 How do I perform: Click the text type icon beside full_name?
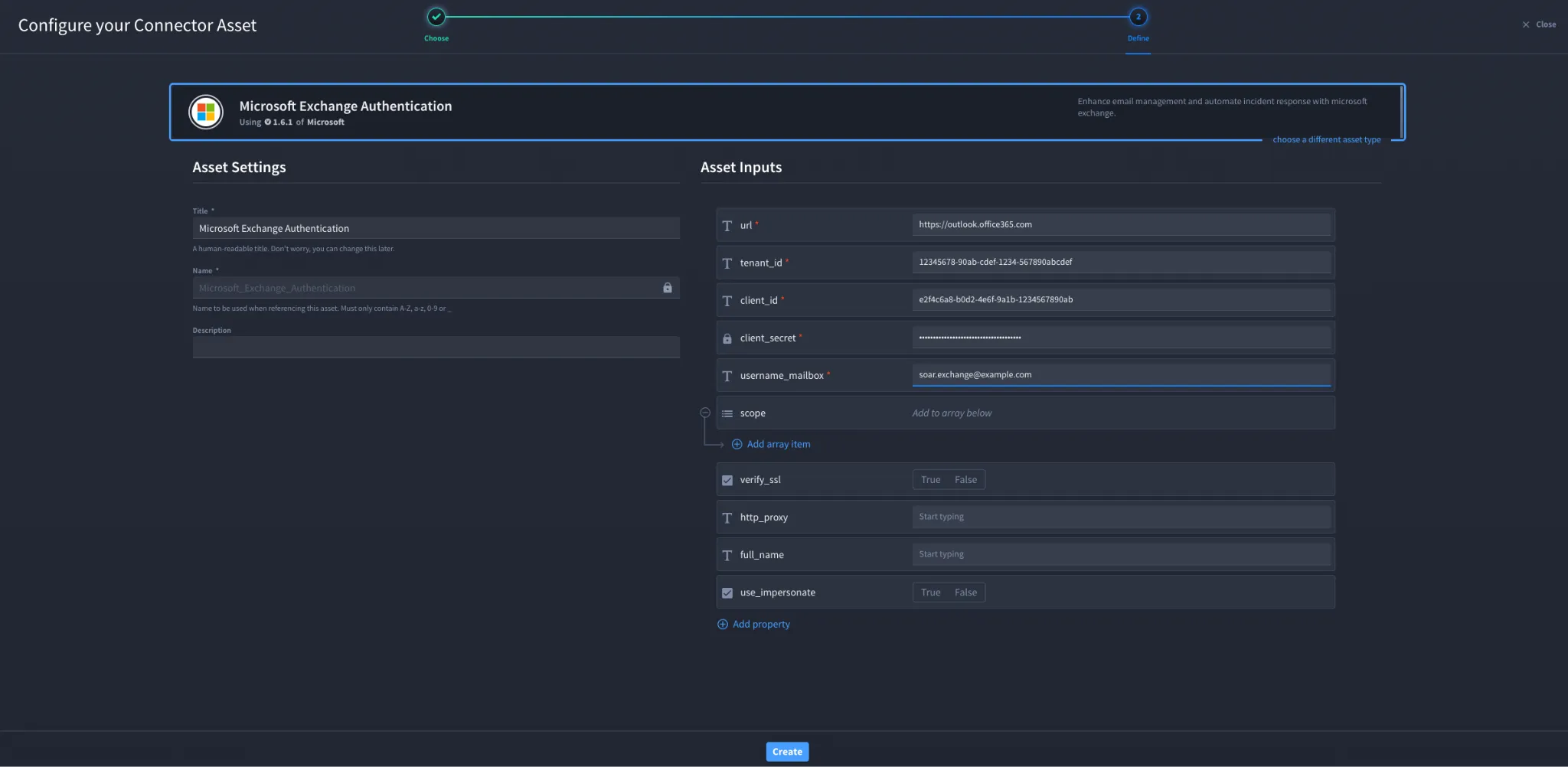click(x=727, y=555)
